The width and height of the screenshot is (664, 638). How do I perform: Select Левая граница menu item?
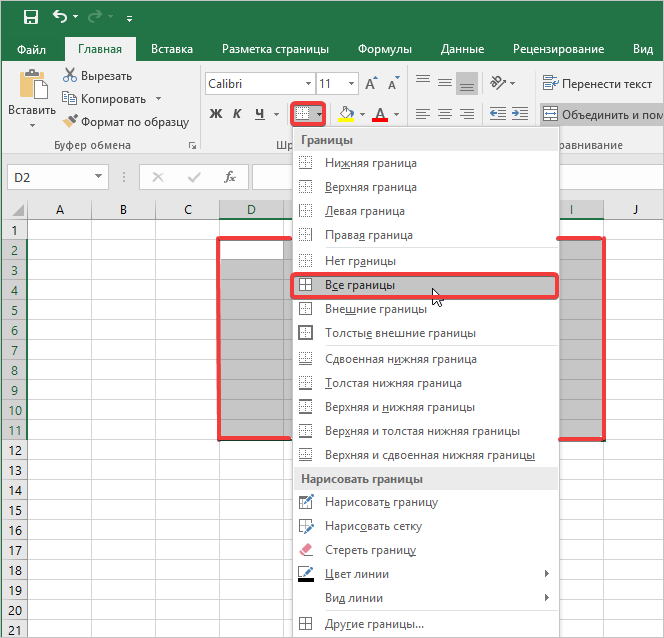click(426, 211)
